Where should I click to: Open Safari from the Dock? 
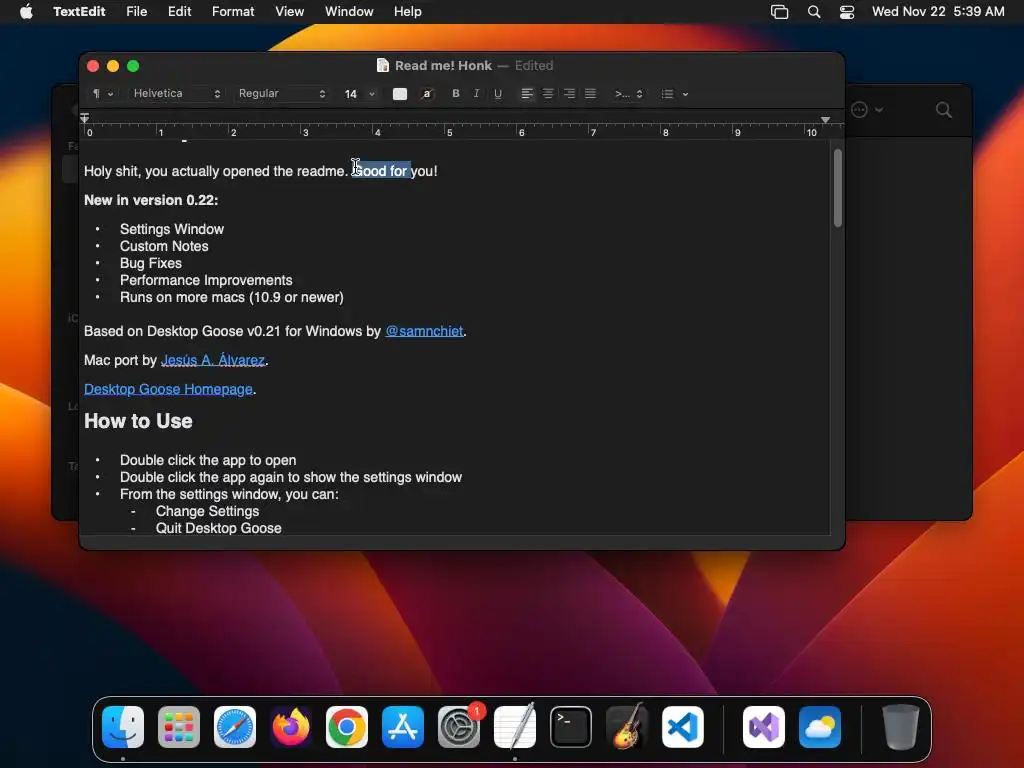235,727
